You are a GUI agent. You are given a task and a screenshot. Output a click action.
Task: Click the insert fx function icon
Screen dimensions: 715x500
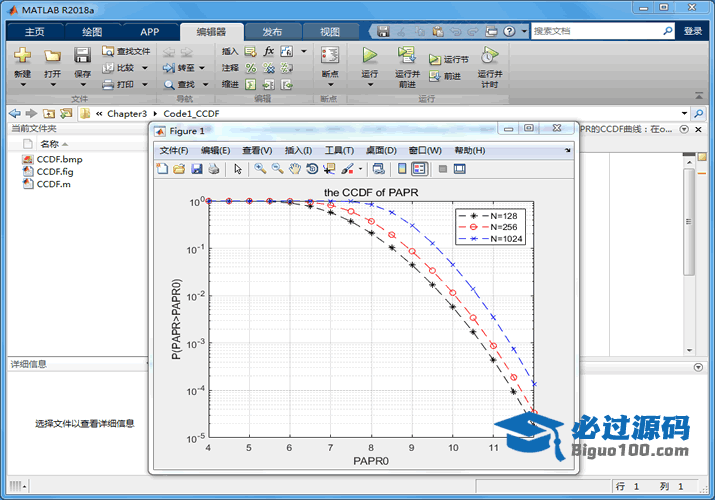(269, 51)
